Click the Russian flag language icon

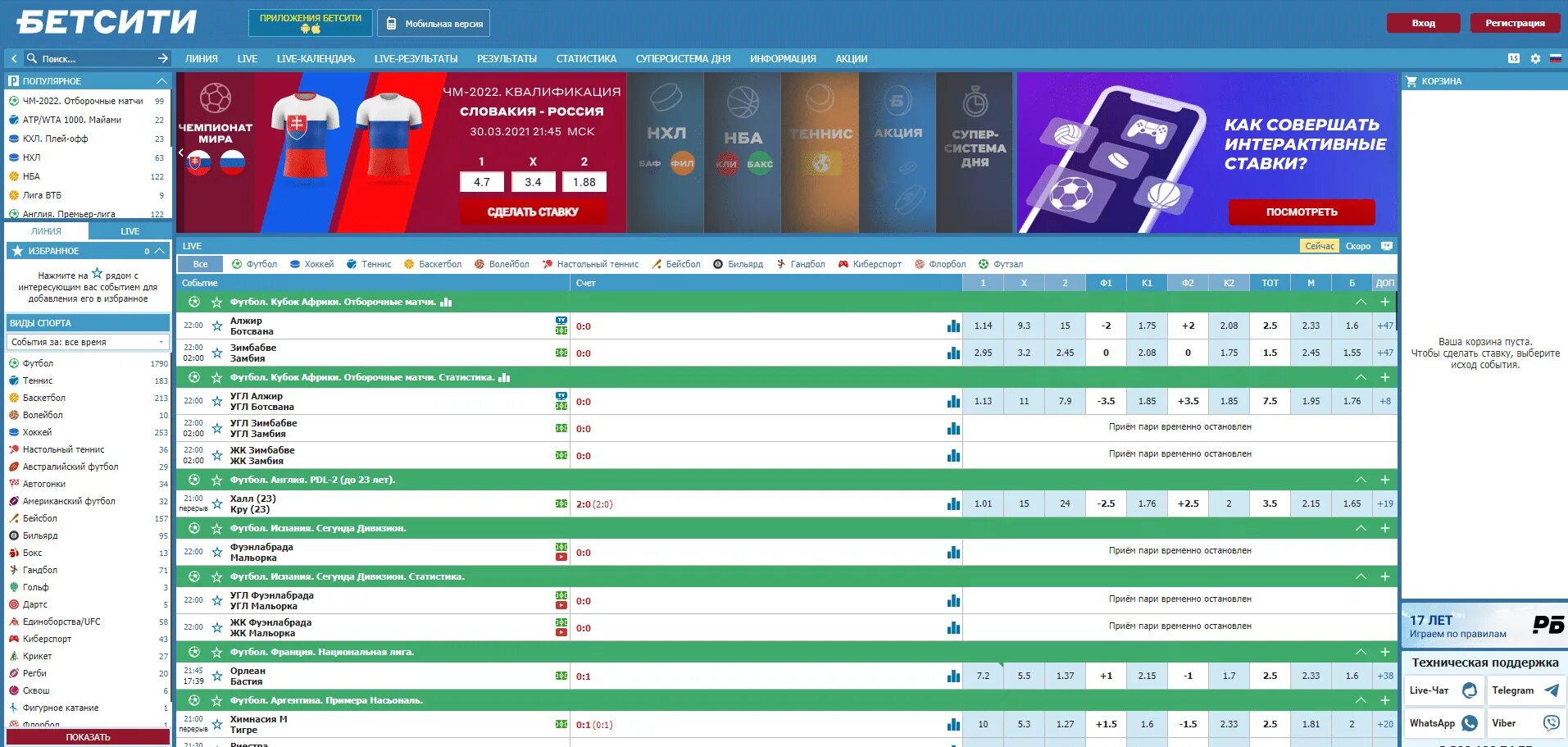pyautogui.click(x=1555, y=58)
